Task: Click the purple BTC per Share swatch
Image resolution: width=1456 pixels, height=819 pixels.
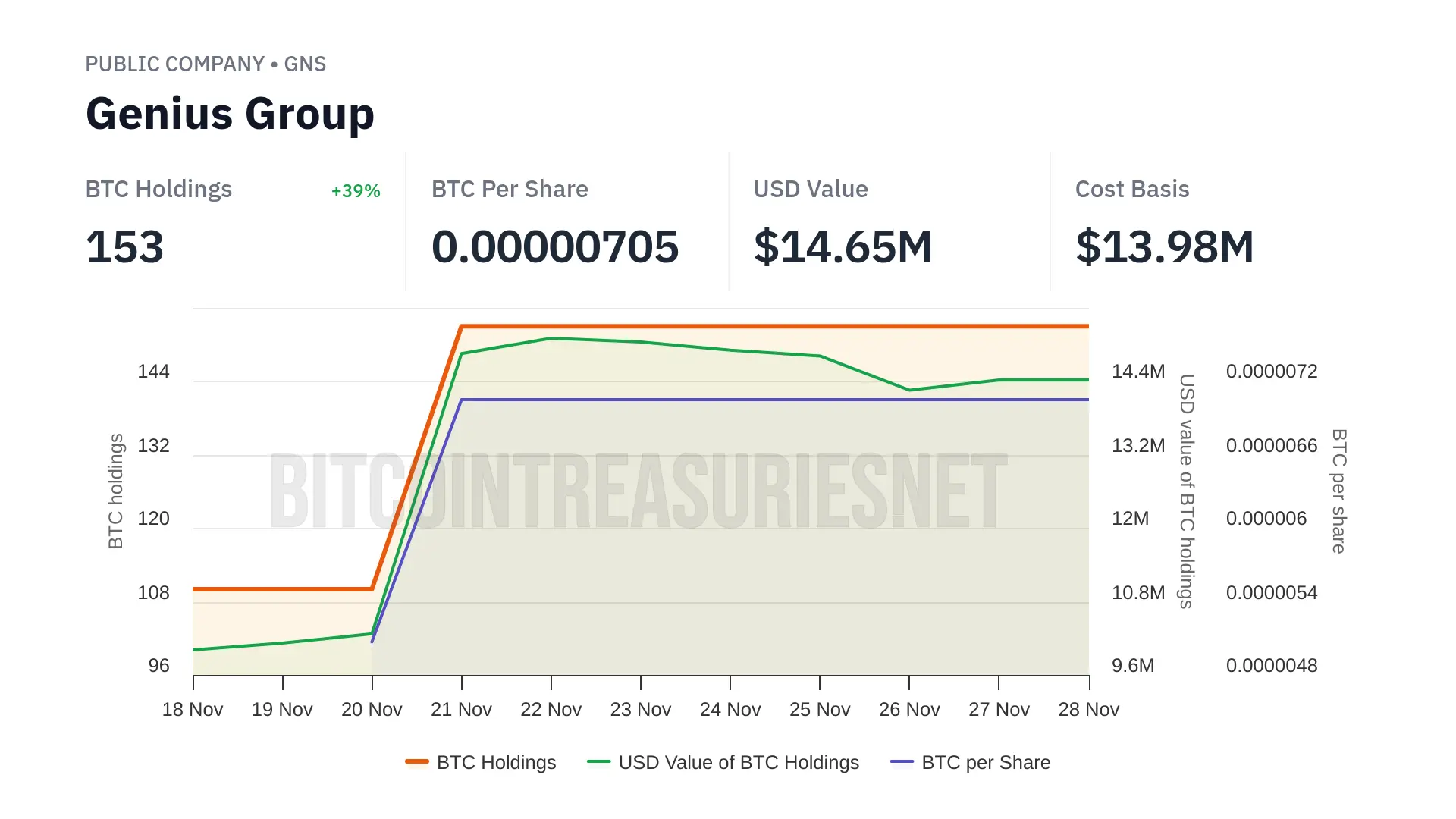Action: (902, 761)
